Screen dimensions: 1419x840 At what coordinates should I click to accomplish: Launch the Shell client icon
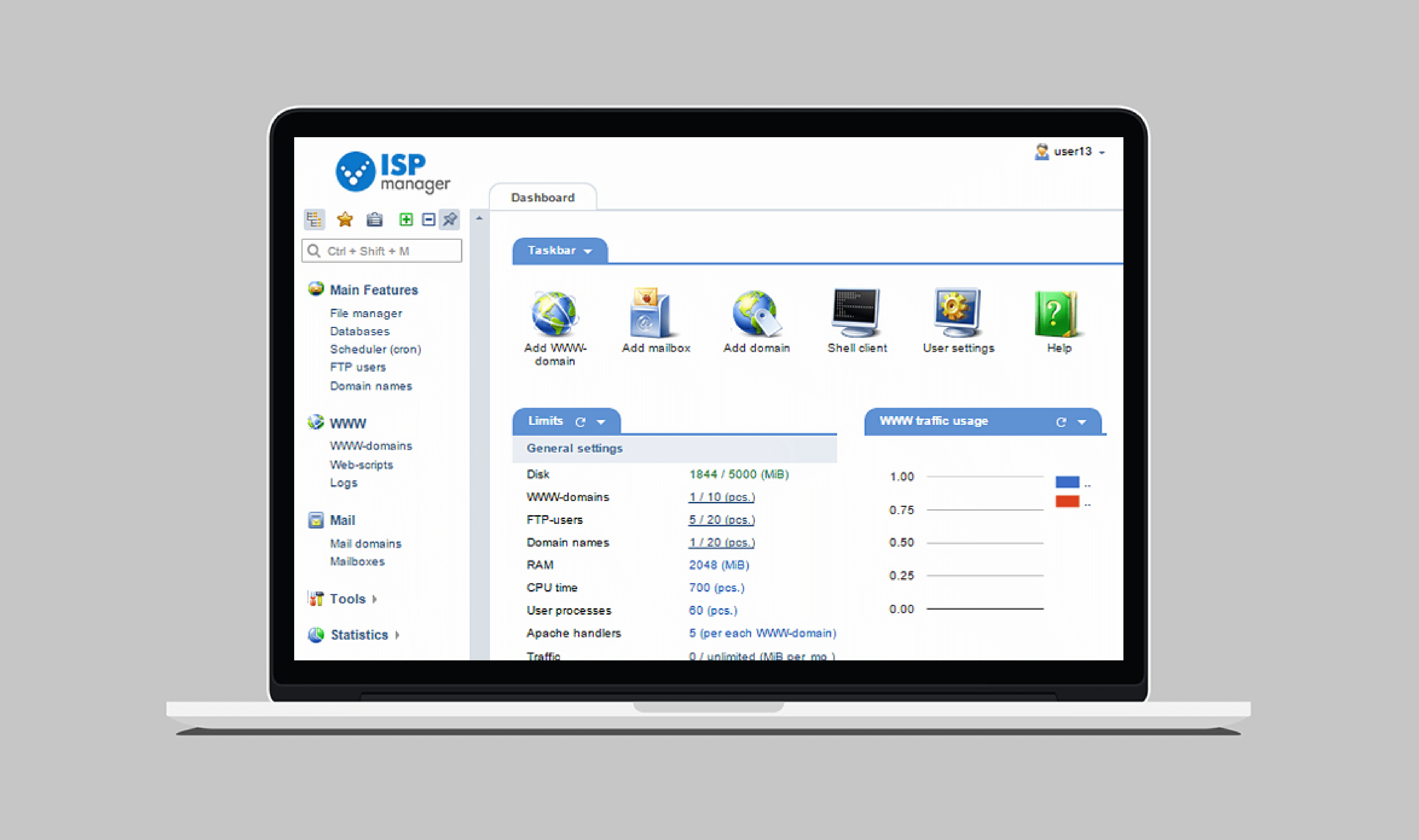tap(856, 313)
